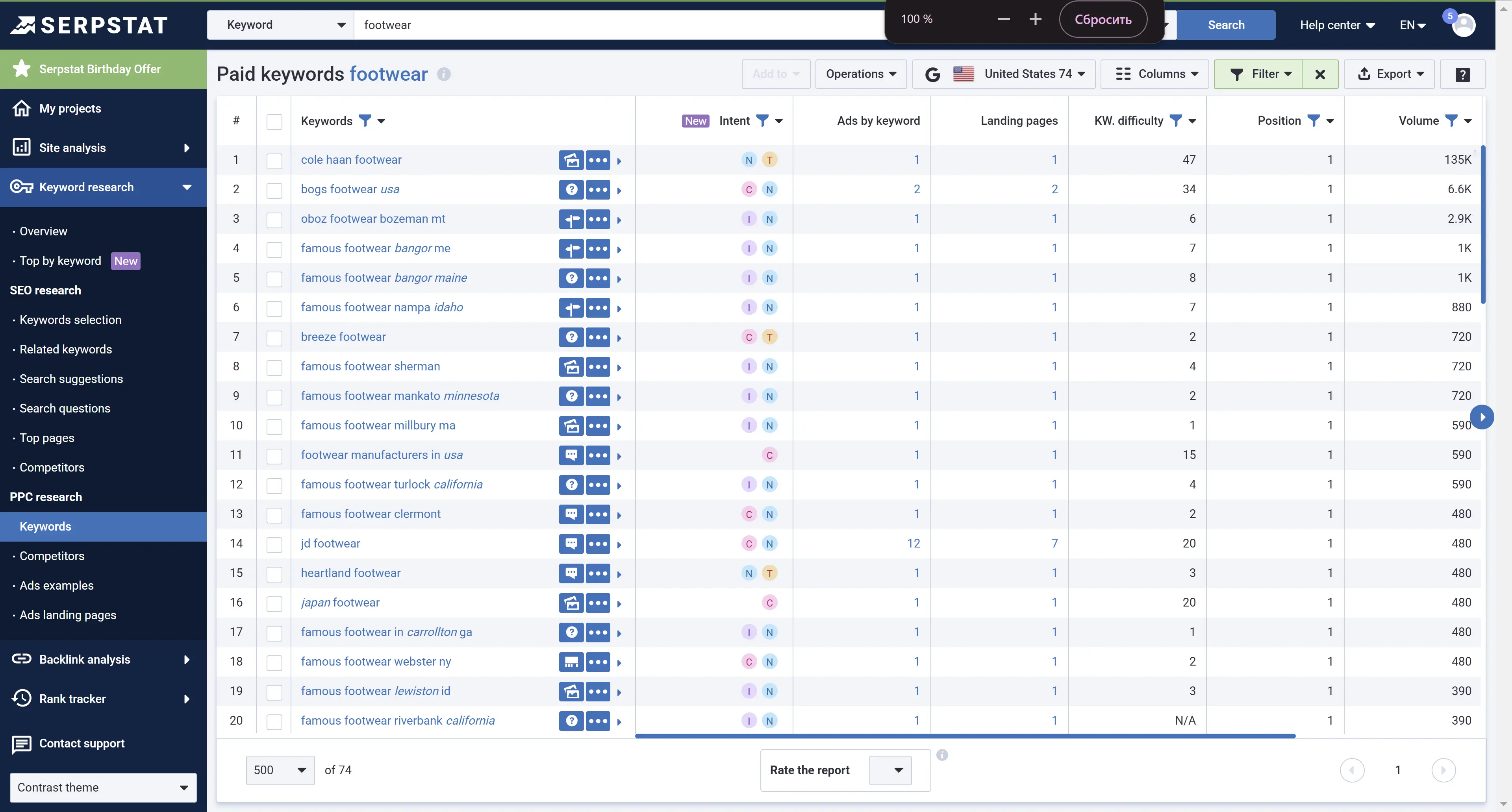
Task: Open the user profile avatar
Action: pyautogui.click(x=1463, y=25)
